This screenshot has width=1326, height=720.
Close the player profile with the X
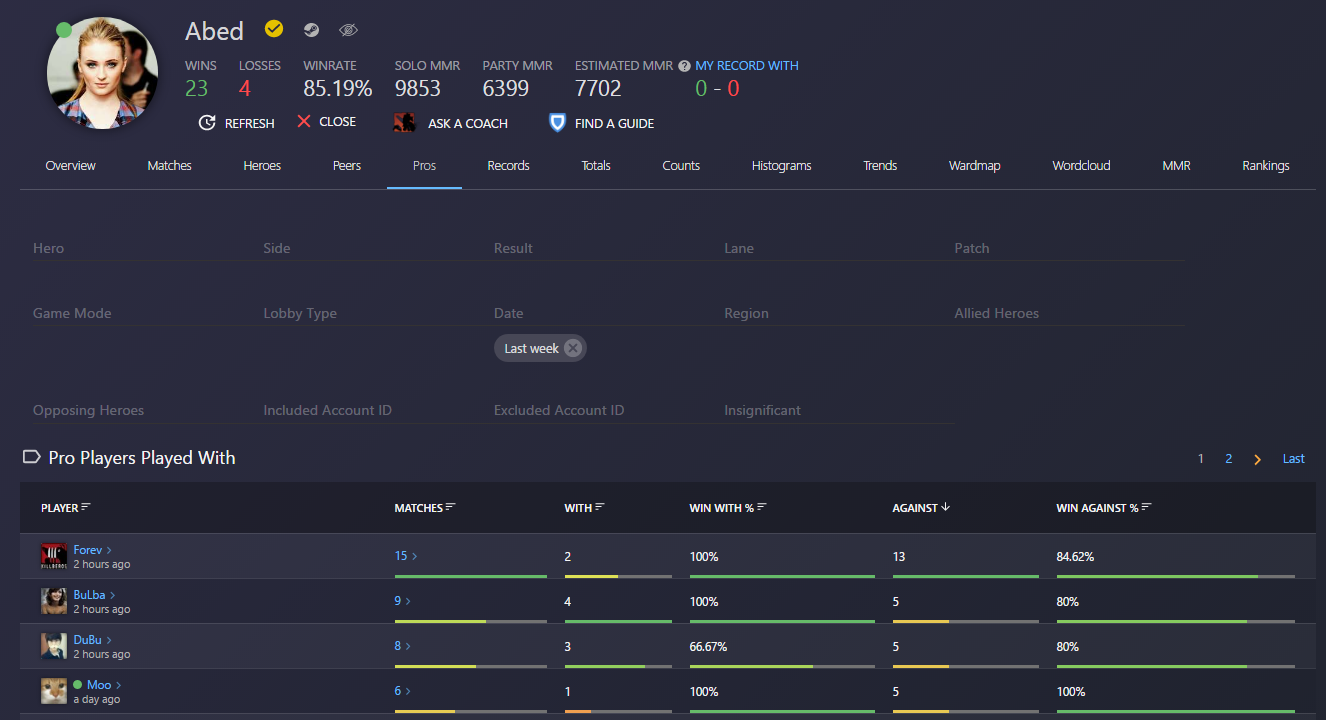pyautogui.click(x=304, y=122)
